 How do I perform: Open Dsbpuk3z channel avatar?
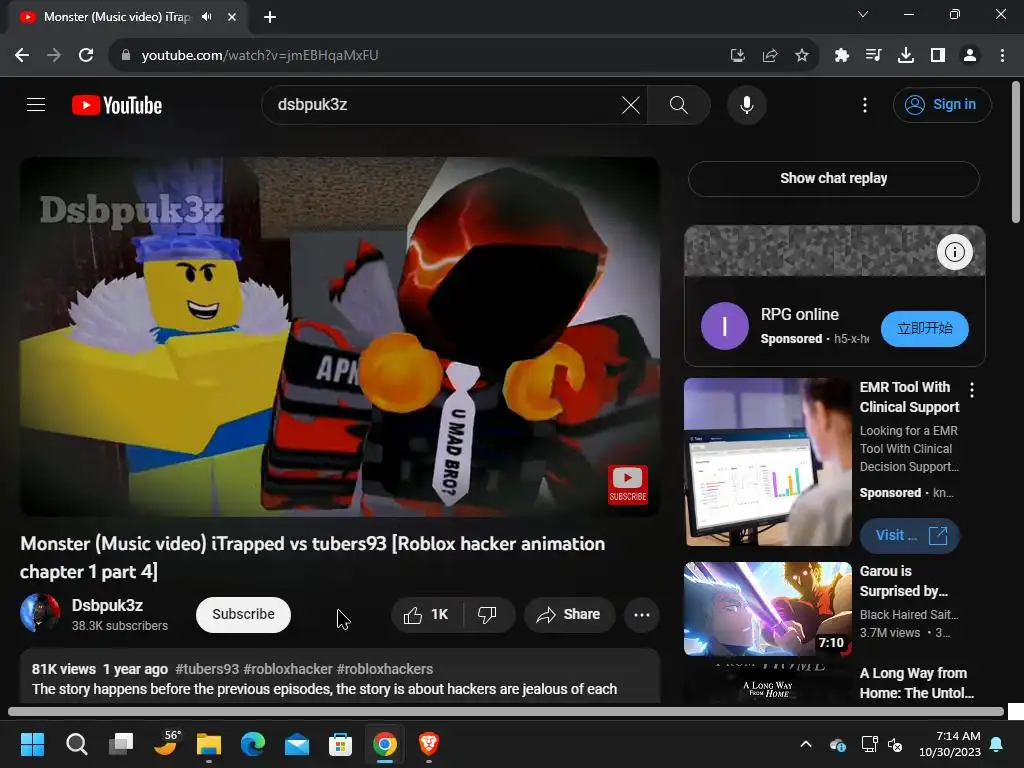click(x=40, y=613)
